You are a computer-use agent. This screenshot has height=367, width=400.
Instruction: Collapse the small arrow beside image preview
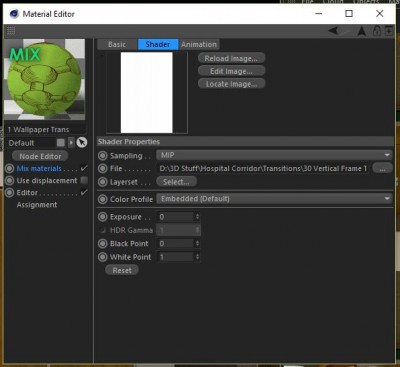coord(102,55)
